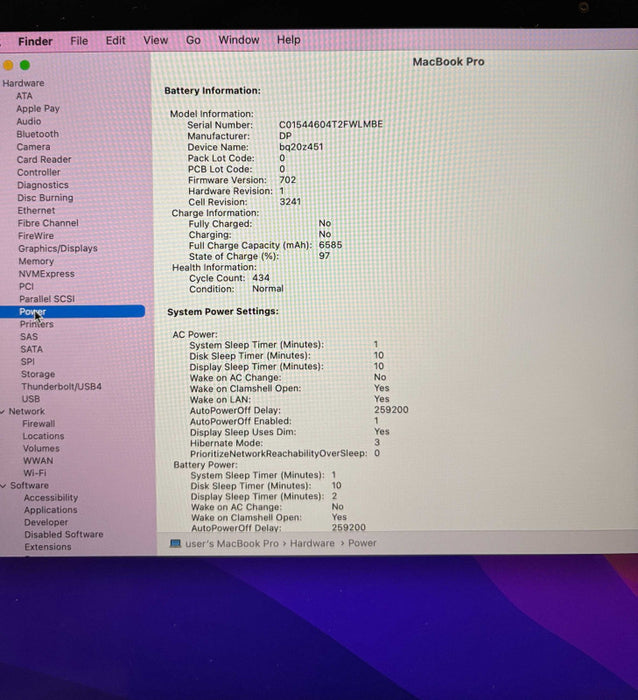Select USB in the sidebar
Image resolution: width=638 pixels, height=700 pixels.
tap(31, 399)
